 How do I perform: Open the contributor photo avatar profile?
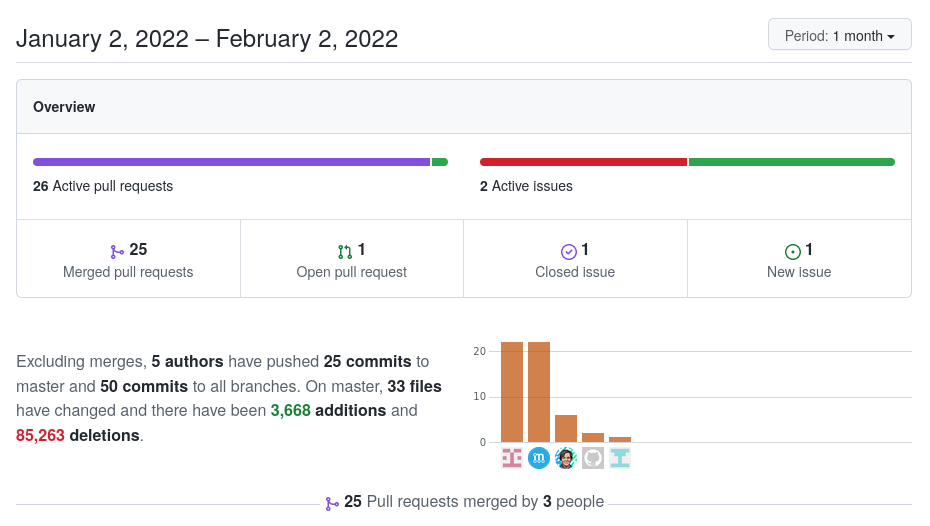pos(566,458)
